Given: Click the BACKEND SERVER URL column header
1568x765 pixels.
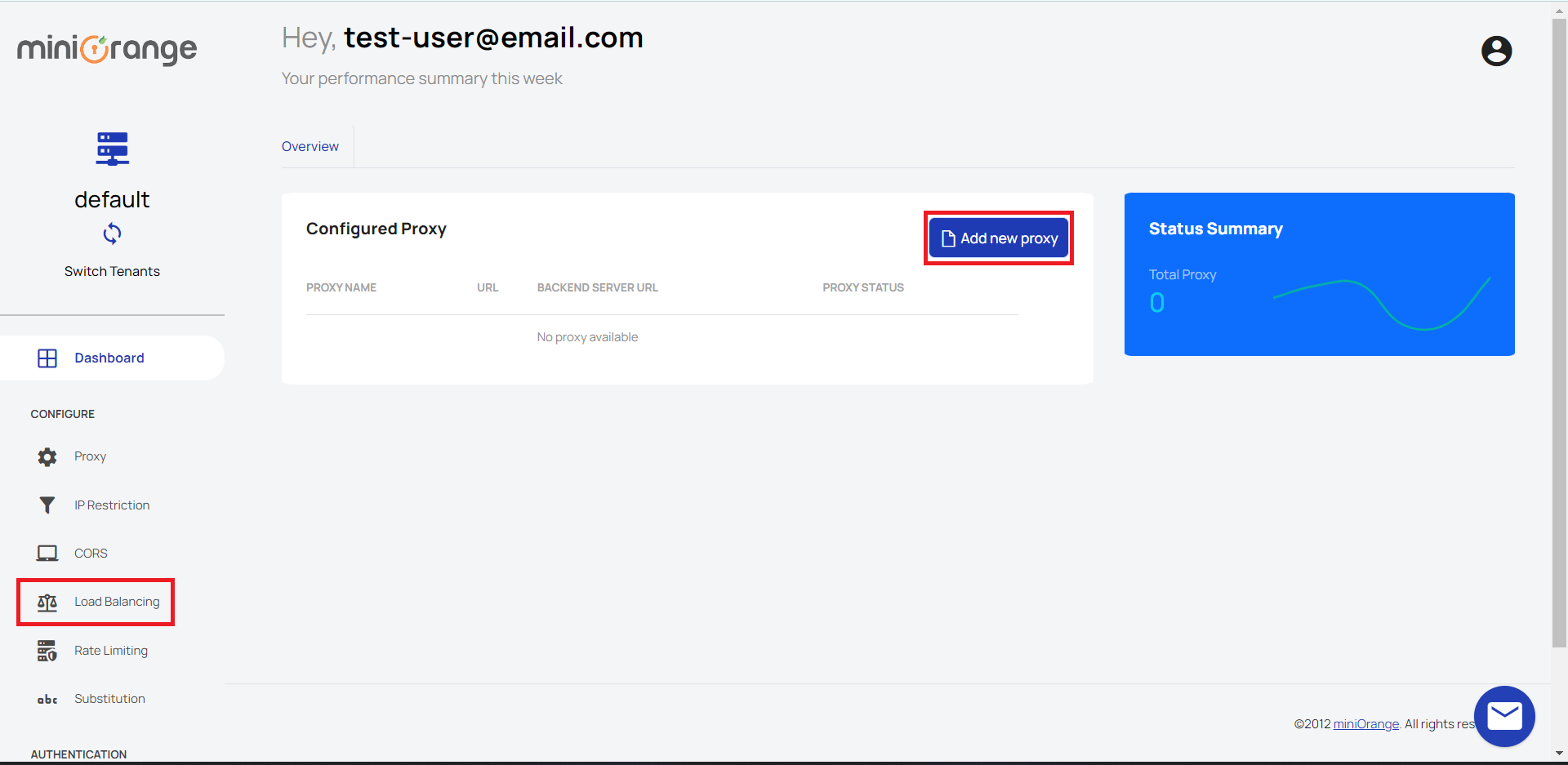Looking at the screenshot, I should (598, 287).
